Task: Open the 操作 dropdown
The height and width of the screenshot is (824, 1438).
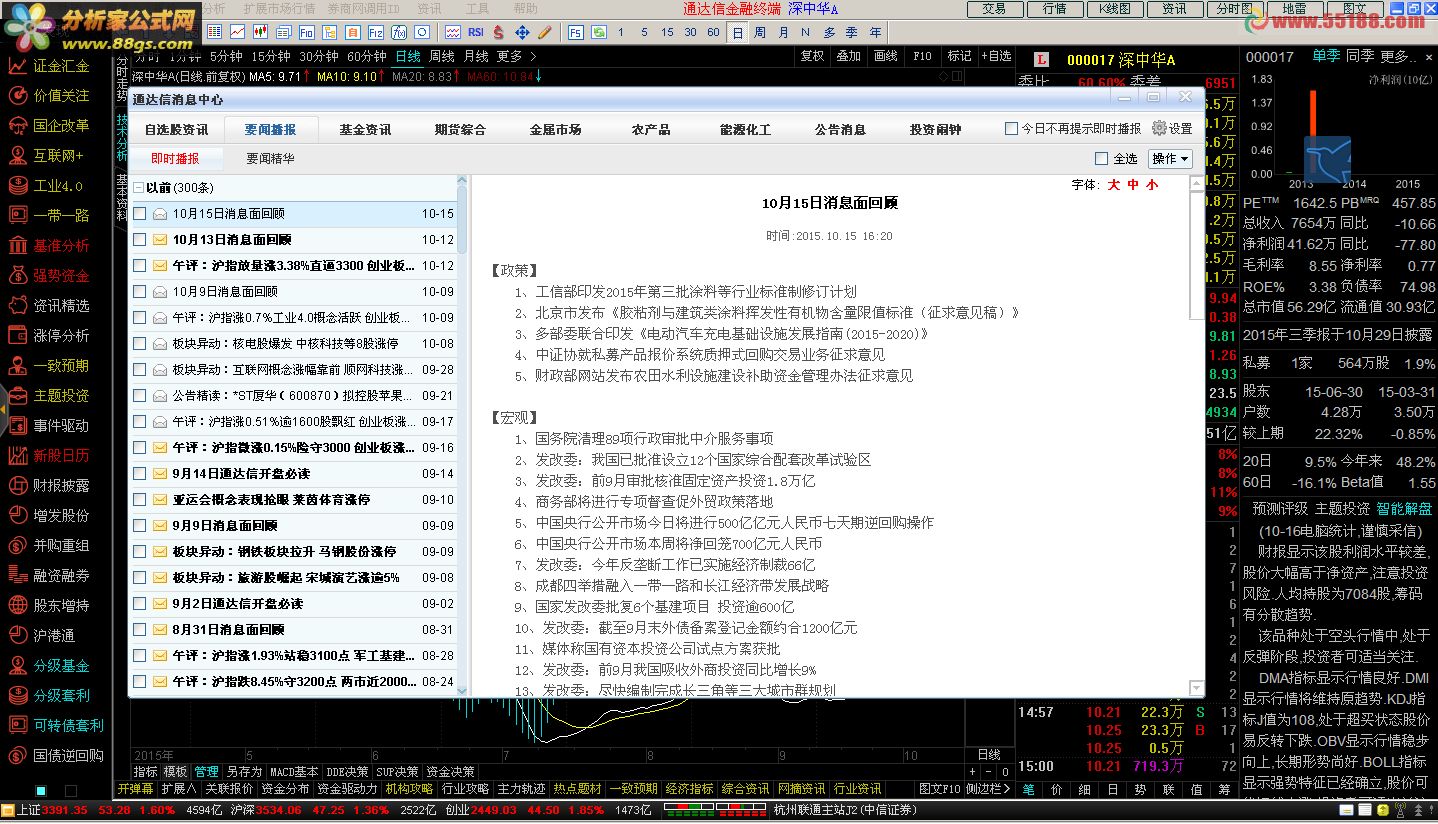Action: tap(1170, 159)
